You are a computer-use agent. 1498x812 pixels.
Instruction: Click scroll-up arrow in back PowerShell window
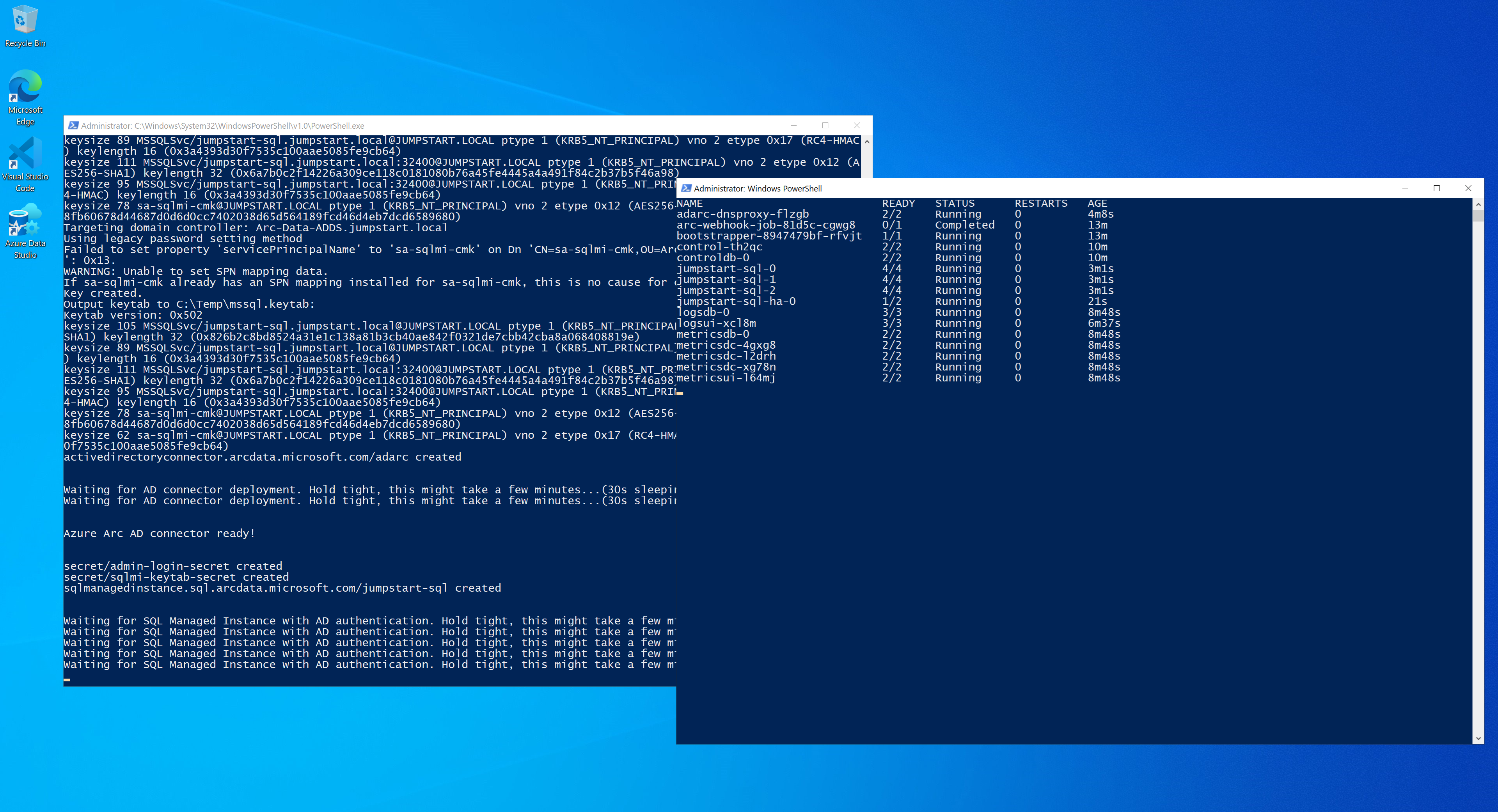[866, 141]
